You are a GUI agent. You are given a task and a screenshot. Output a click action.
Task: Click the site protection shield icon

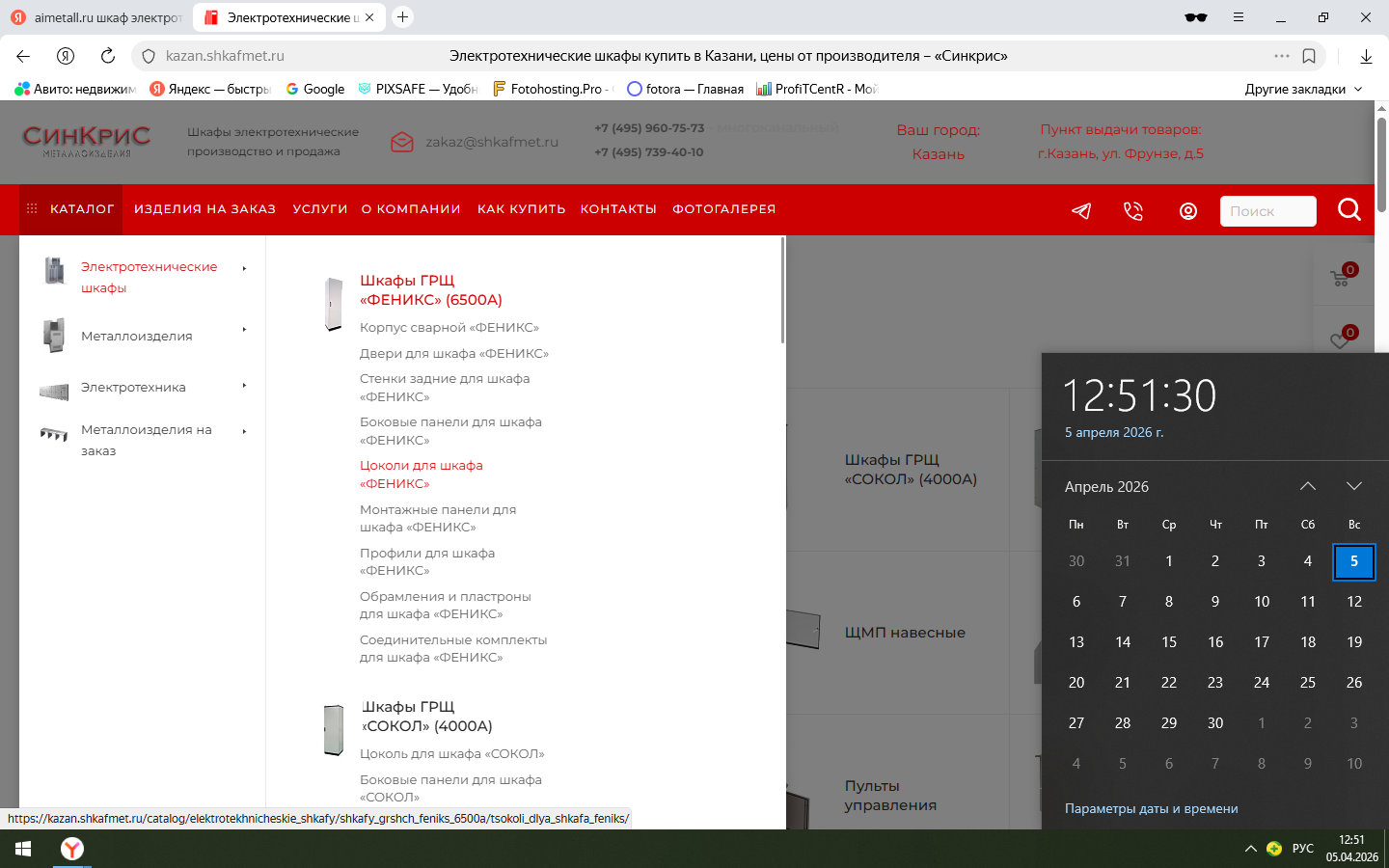point(149,56)
